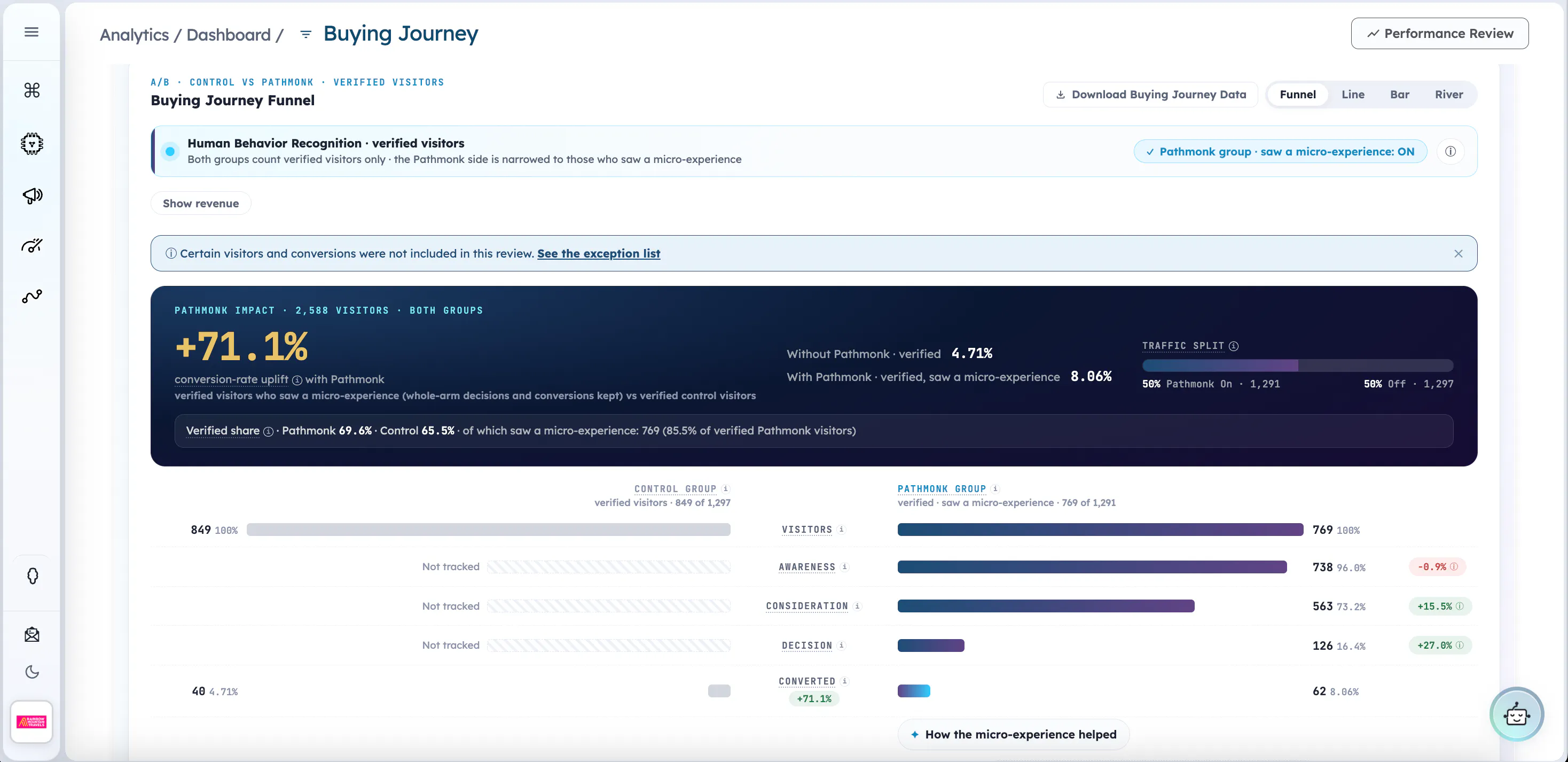Dismiss the exception notice with the X
The height and width of the screenshot is (762, 1568).
(1458, 253)
